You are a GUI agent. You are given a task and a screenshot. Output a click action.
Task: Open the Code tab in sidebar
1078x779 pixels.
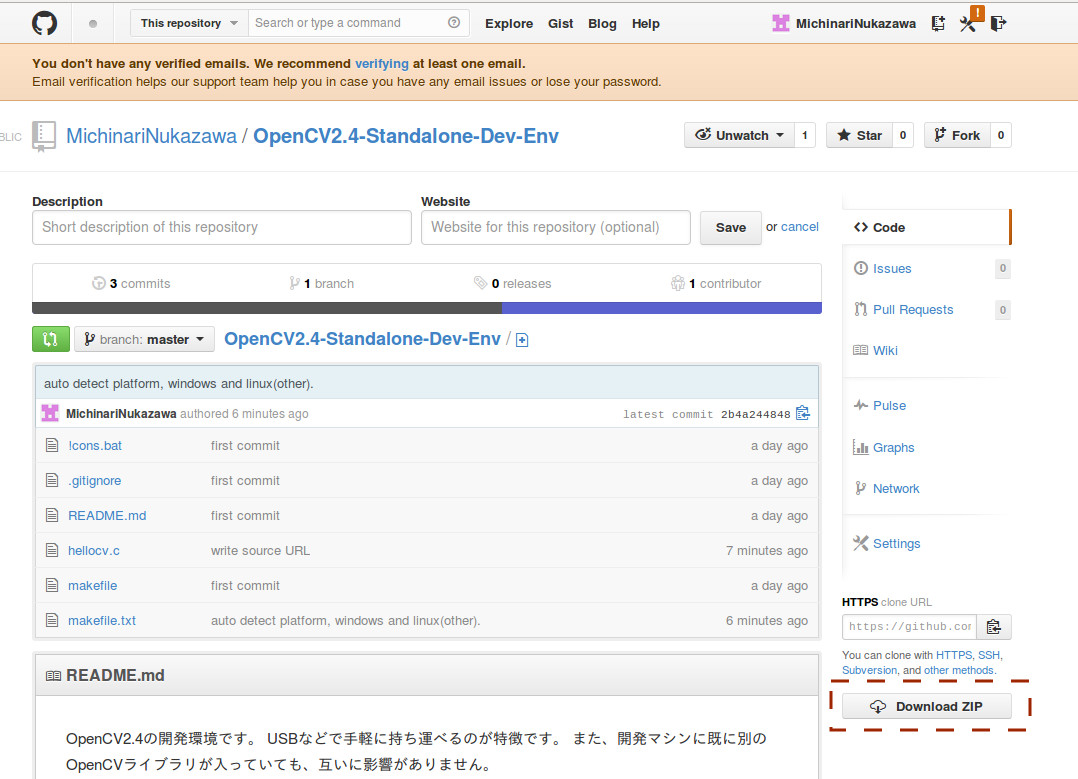[x=926, y=228]
